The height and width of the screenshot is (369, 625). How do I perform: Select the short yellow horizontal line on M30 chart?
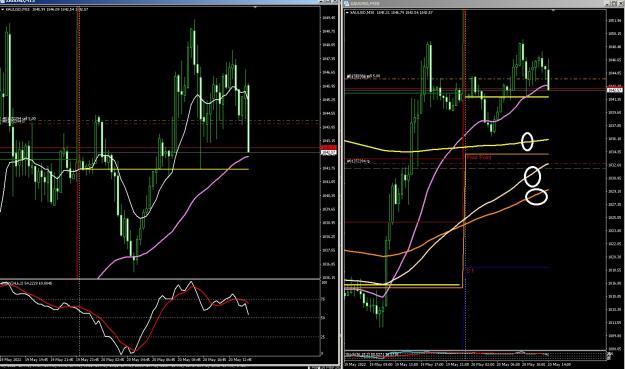[507, 97]
